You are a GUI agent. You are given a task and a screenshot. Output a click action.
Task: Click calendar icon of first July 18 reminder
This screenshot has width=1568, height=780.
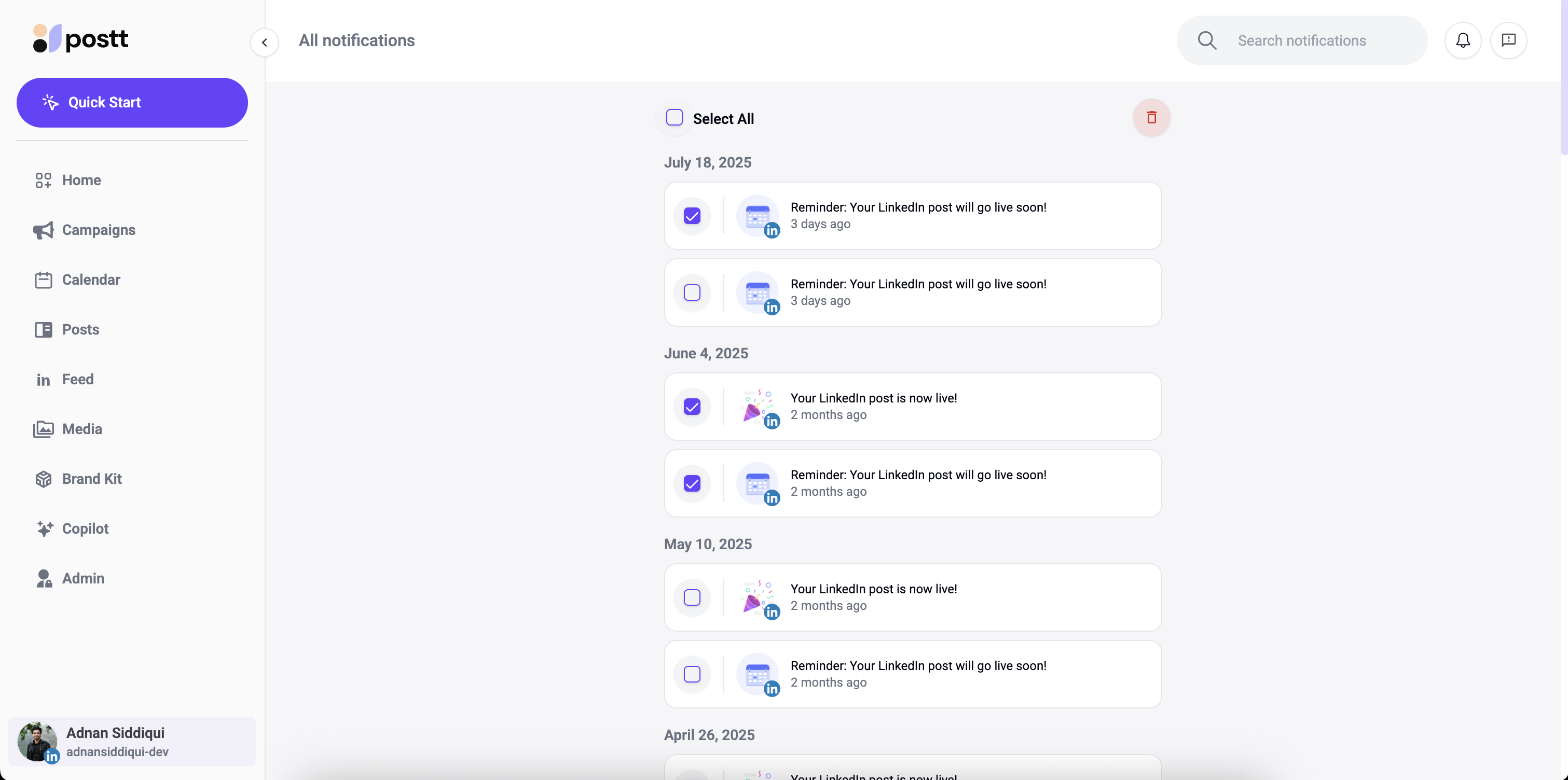click(x=757, y=216)
